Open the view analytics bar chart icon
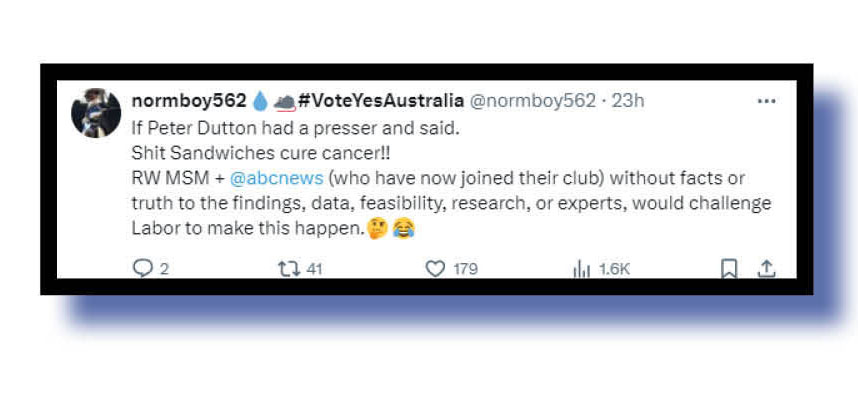858x402 pixels. (x=581, y=268)
